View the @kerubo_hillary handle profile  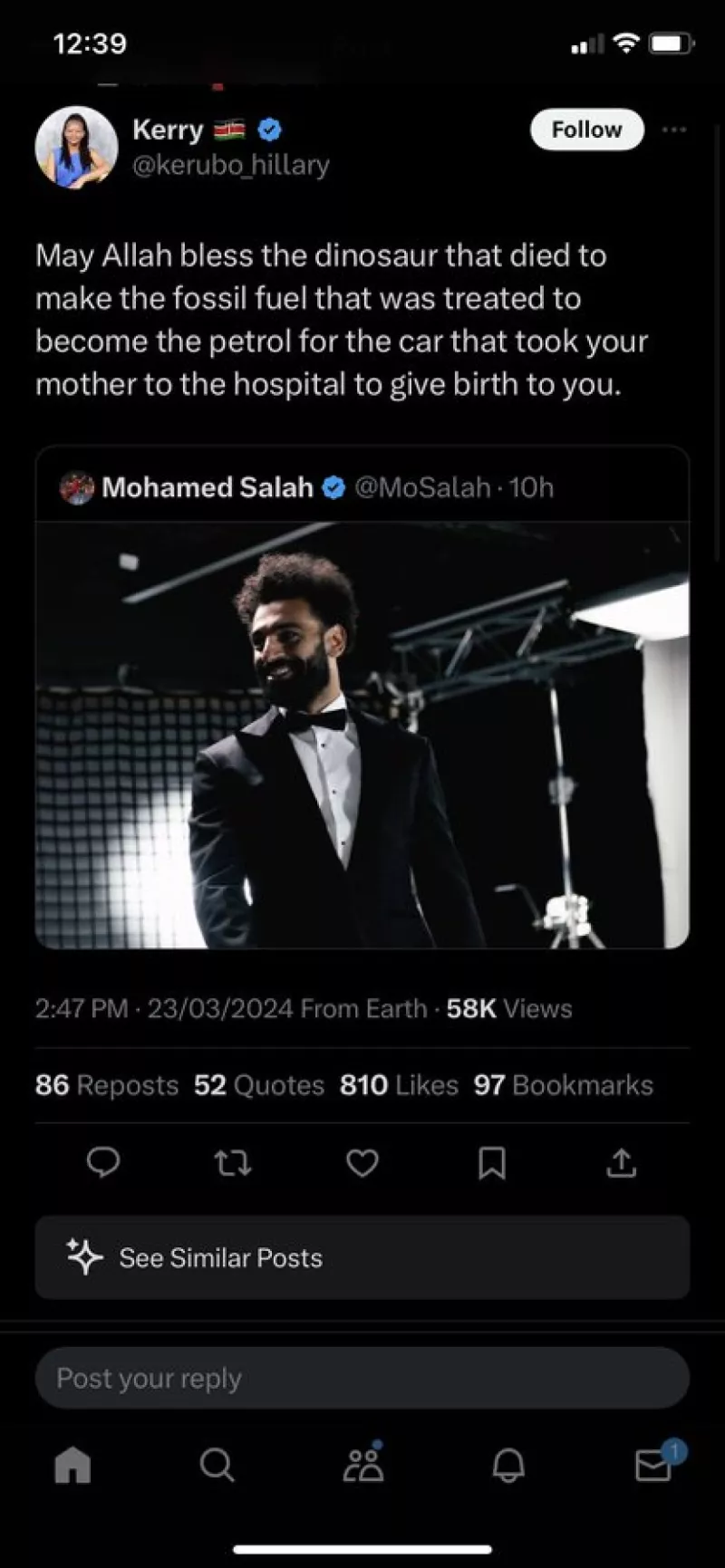tap(231, 165)
